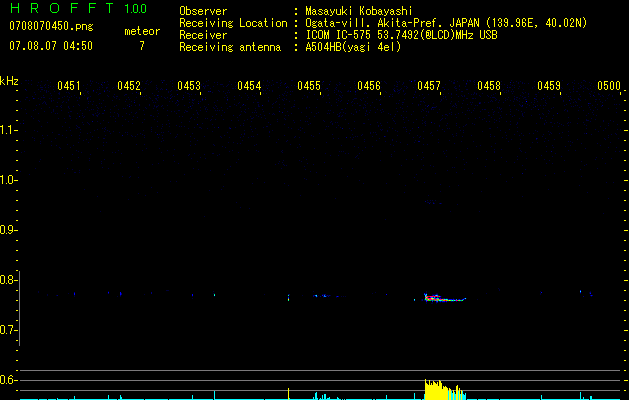Image resolution: width=629 pixels, height=400 pixels.
Task: Click time marker 0453
Action: click(189, 86)
